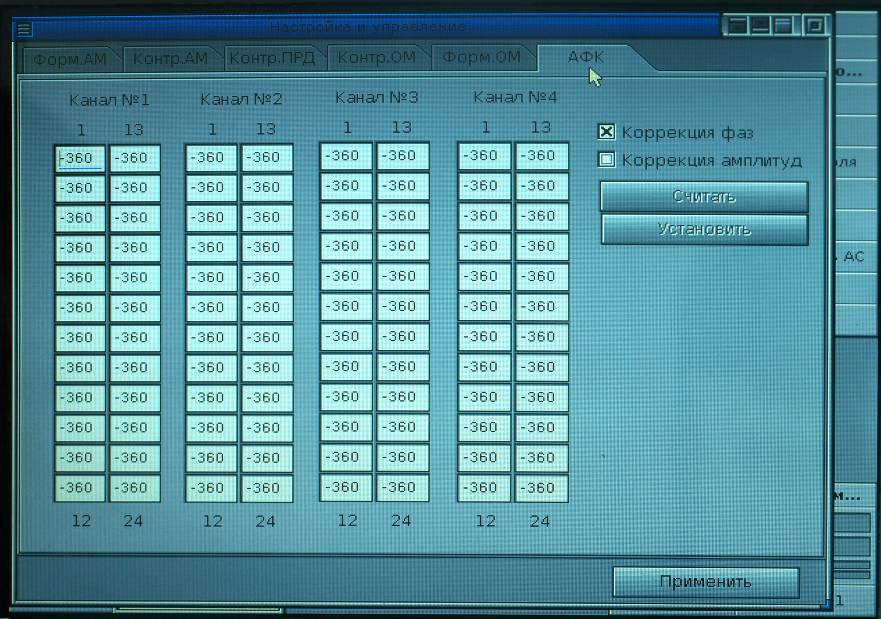Select Канал №3 element 12 value field
The height and width of the screenshot is (619, 881).
click(x=346, y=487)
